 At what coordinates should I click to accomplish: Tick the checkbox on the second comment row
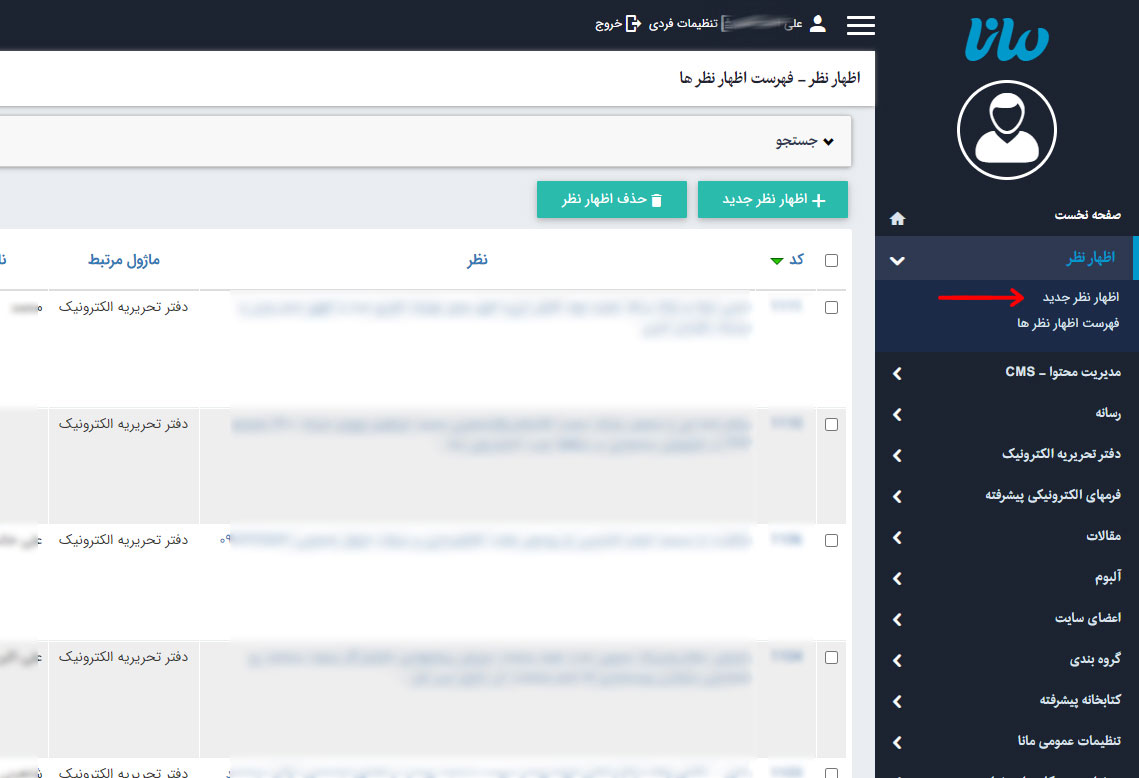(x=831, y=423)
